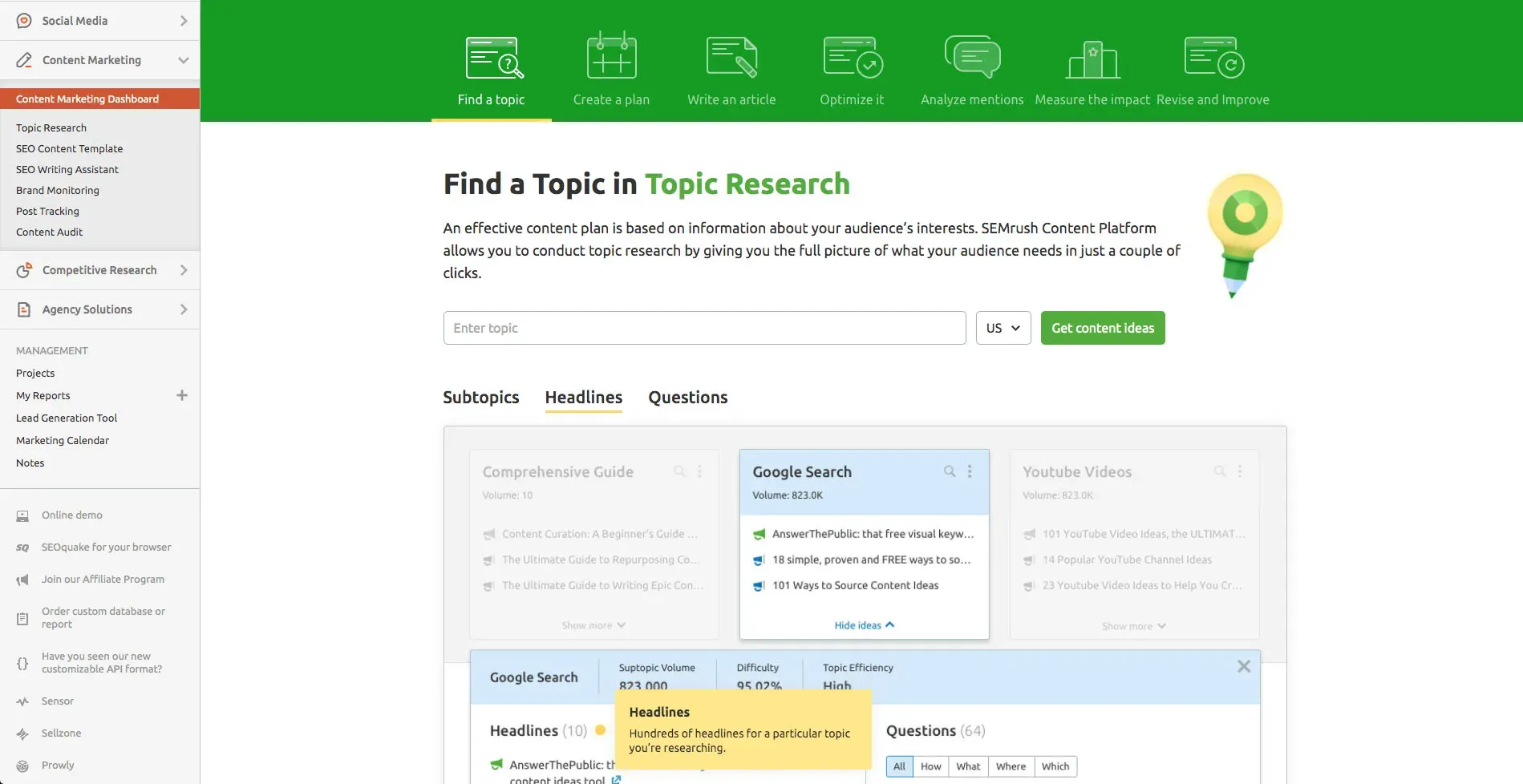The image size is (1523, 784).
Task: Click the Revise and Improve icon
Action: tap(1213, 57)
